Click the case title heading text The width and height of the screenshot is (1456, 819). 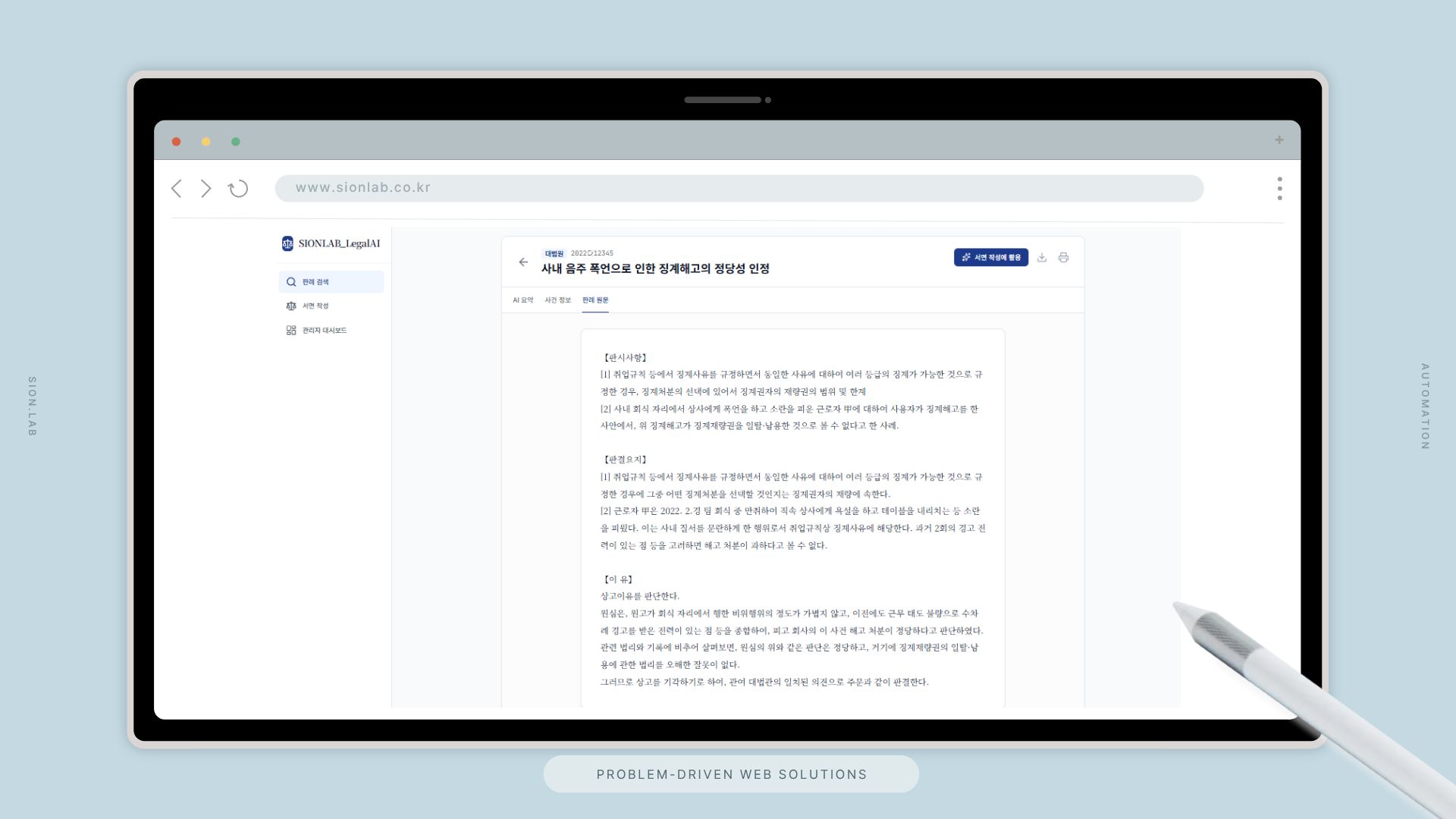(655, 268)
